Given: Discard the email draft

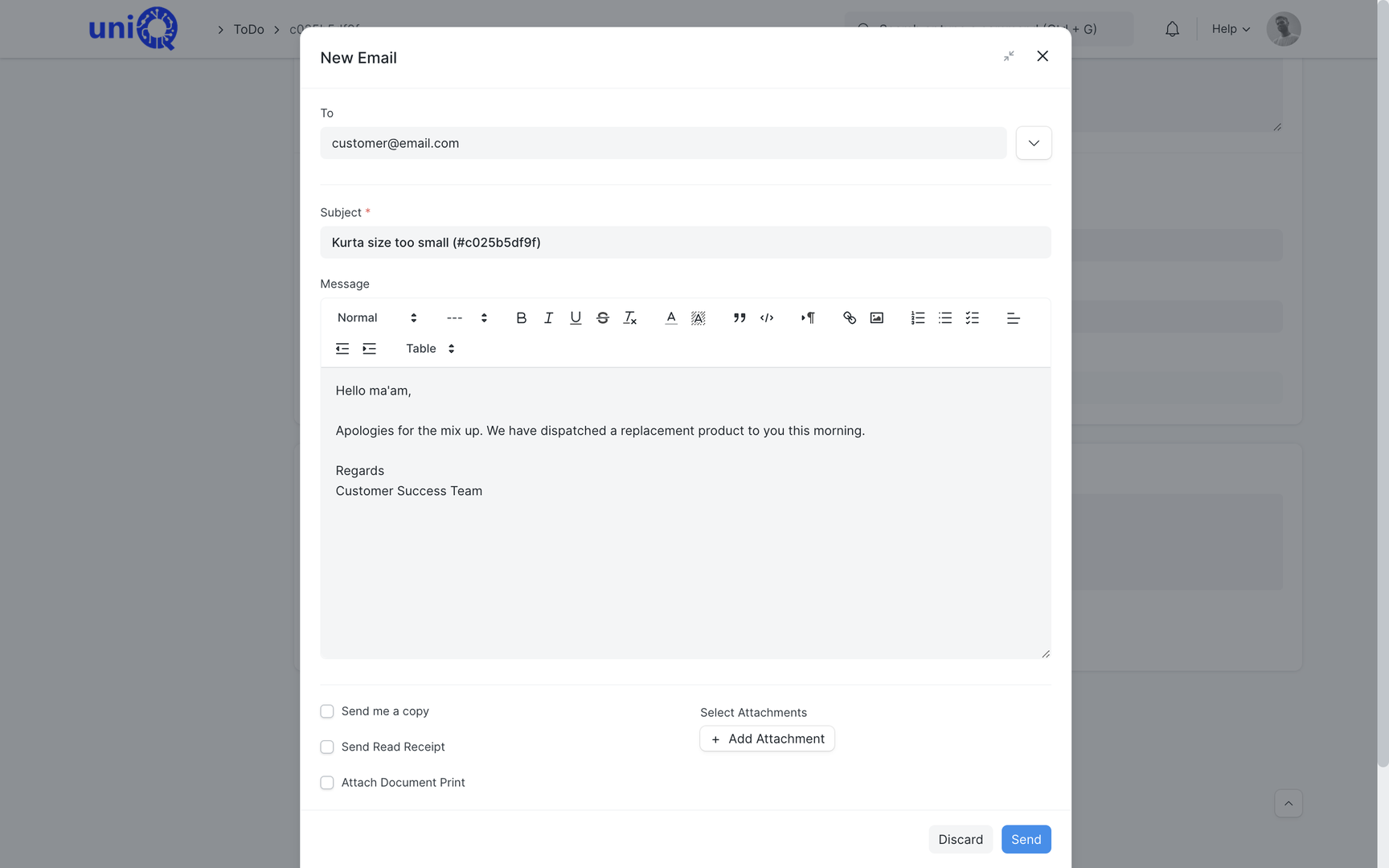Looking at the screenshot, I should point(961,839).
